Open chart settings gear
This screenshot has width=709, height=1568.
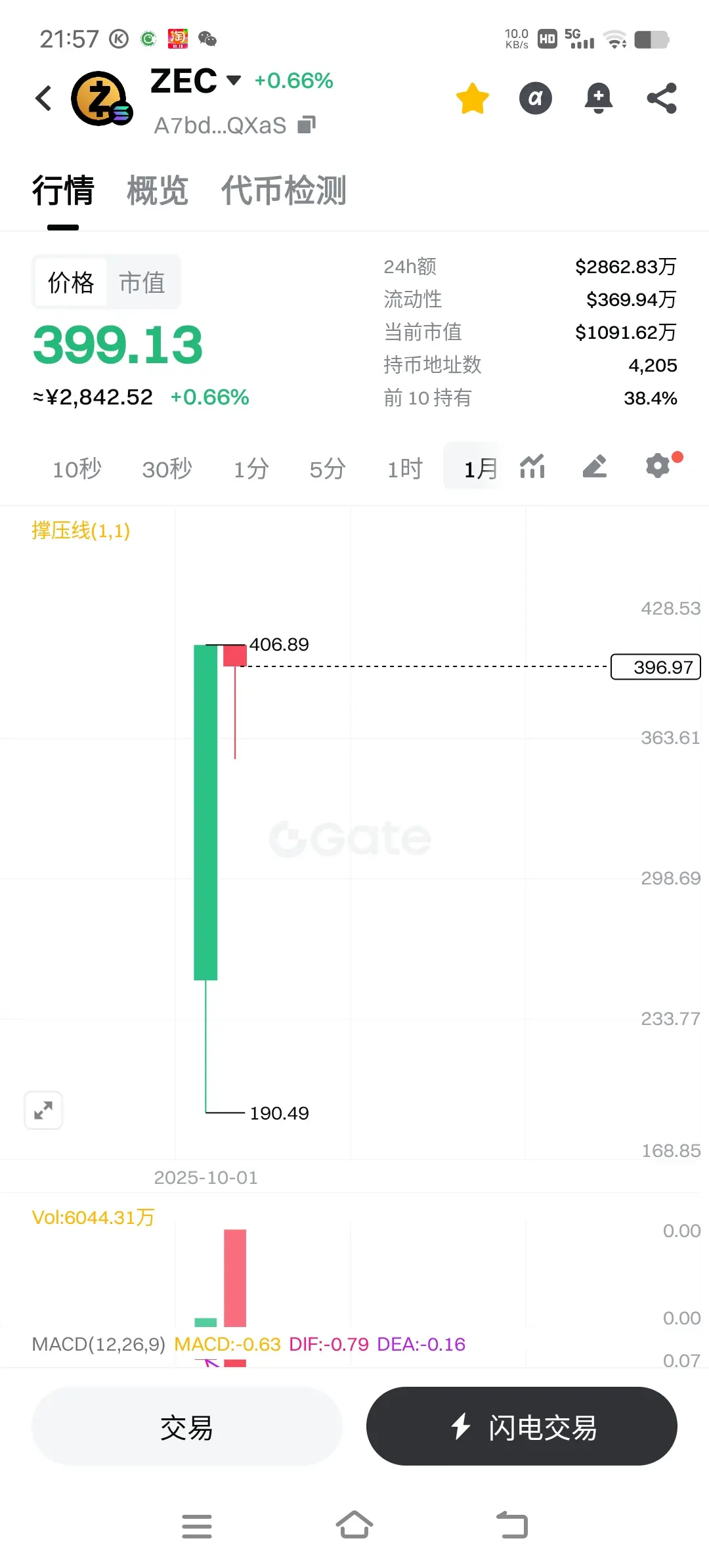pos(658,466)
